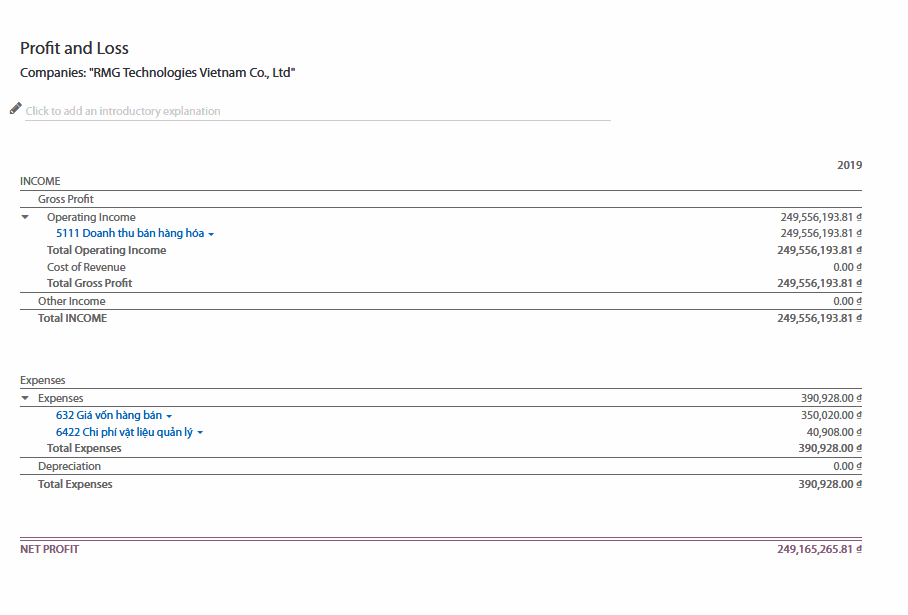Select the Other Income row label
The width and height of the screenshot is (908, 615).
[x=71, y=301]
